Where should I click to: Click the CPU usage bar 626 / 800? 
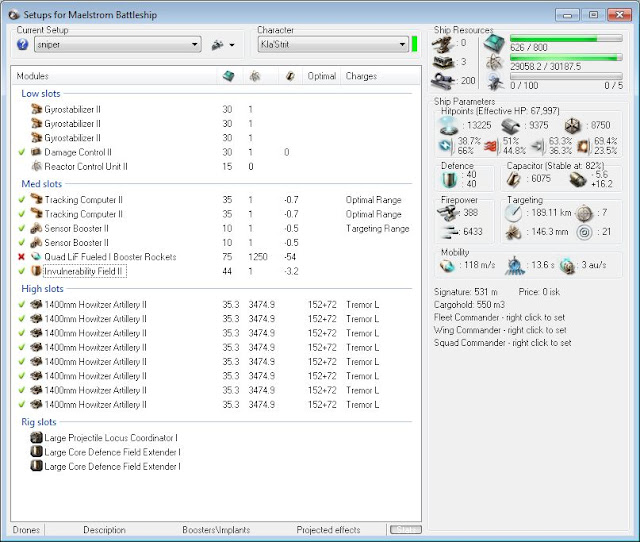[x=567, y=38]
